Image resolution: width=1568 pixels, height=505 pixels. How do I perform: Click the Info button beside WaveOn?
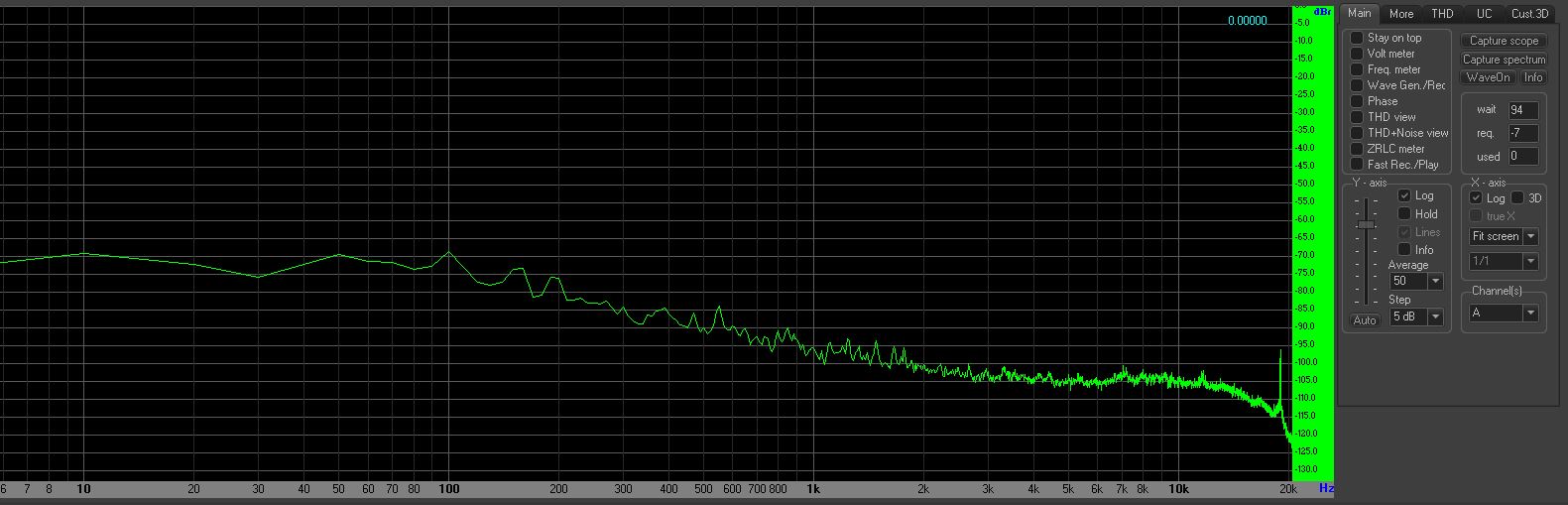pos(1533,77)
